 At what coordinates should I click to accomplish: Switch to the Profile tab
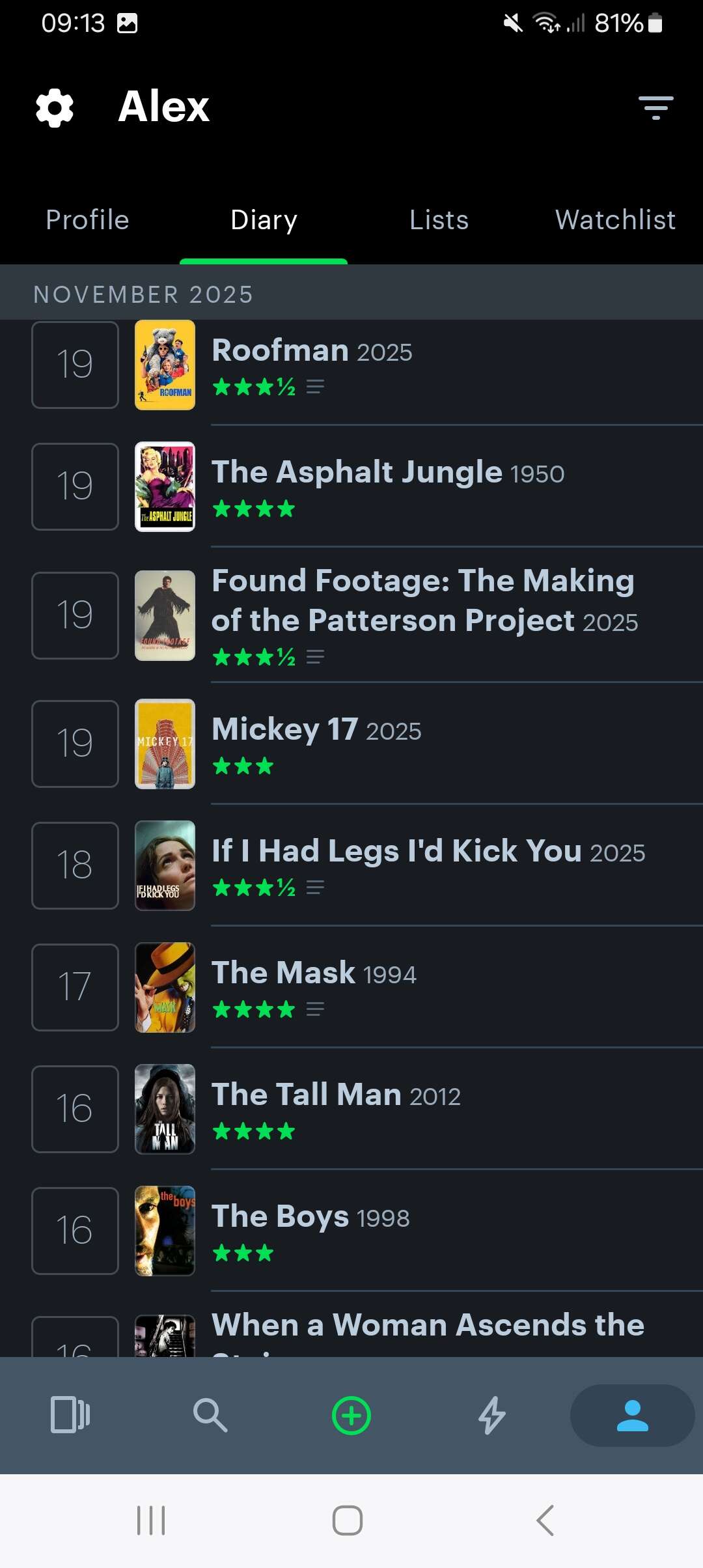click(88, 220)
